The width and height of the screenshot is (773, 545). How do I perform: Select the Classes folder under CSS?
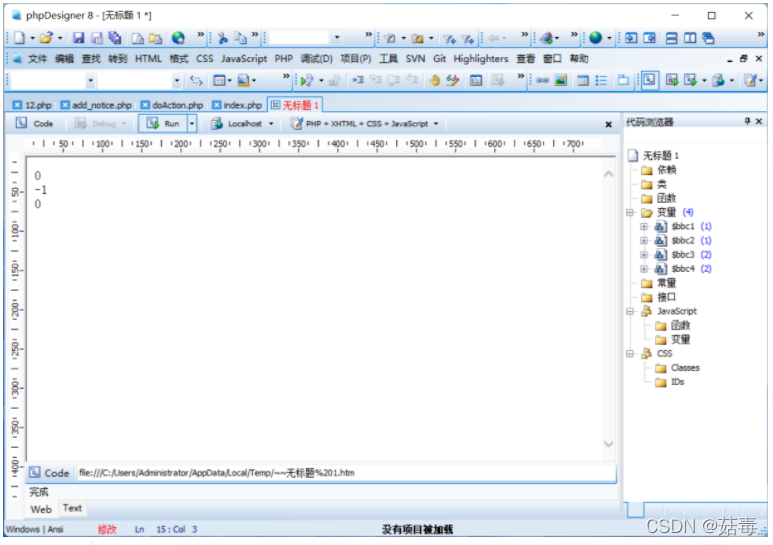click(678, 368)
